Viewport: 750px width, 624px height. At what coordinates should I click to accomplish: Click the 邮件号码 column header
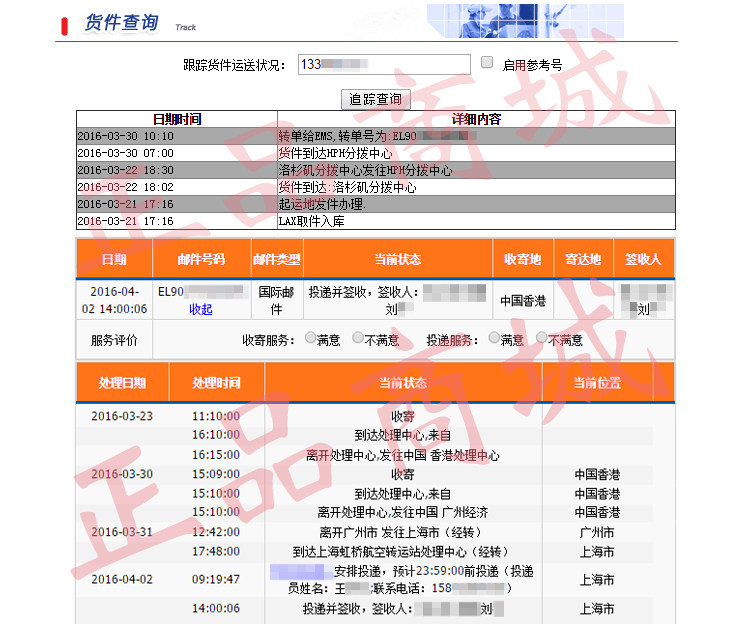click(201, 259)
